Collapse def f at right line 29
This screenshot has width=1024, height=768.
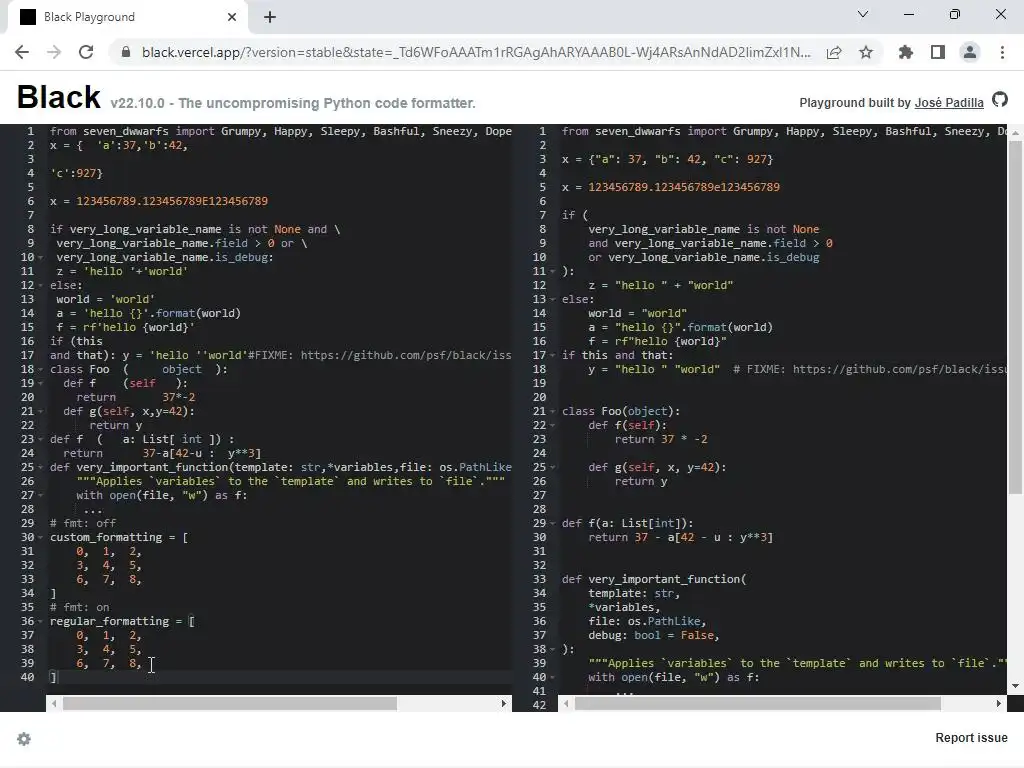[x=552, y=523]
